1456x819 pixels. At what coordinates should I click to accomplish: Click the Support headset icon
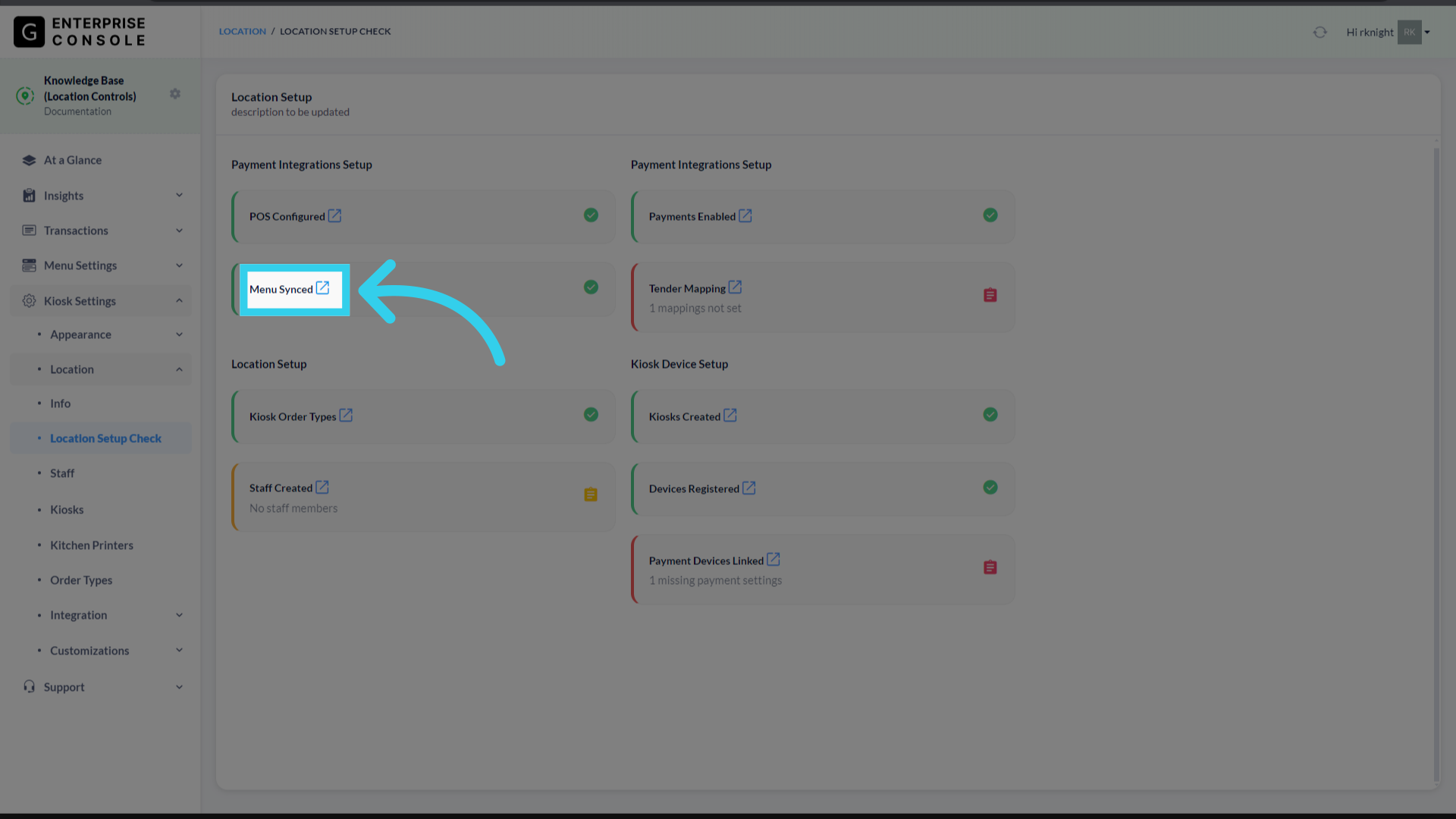(x=29, y=686)
